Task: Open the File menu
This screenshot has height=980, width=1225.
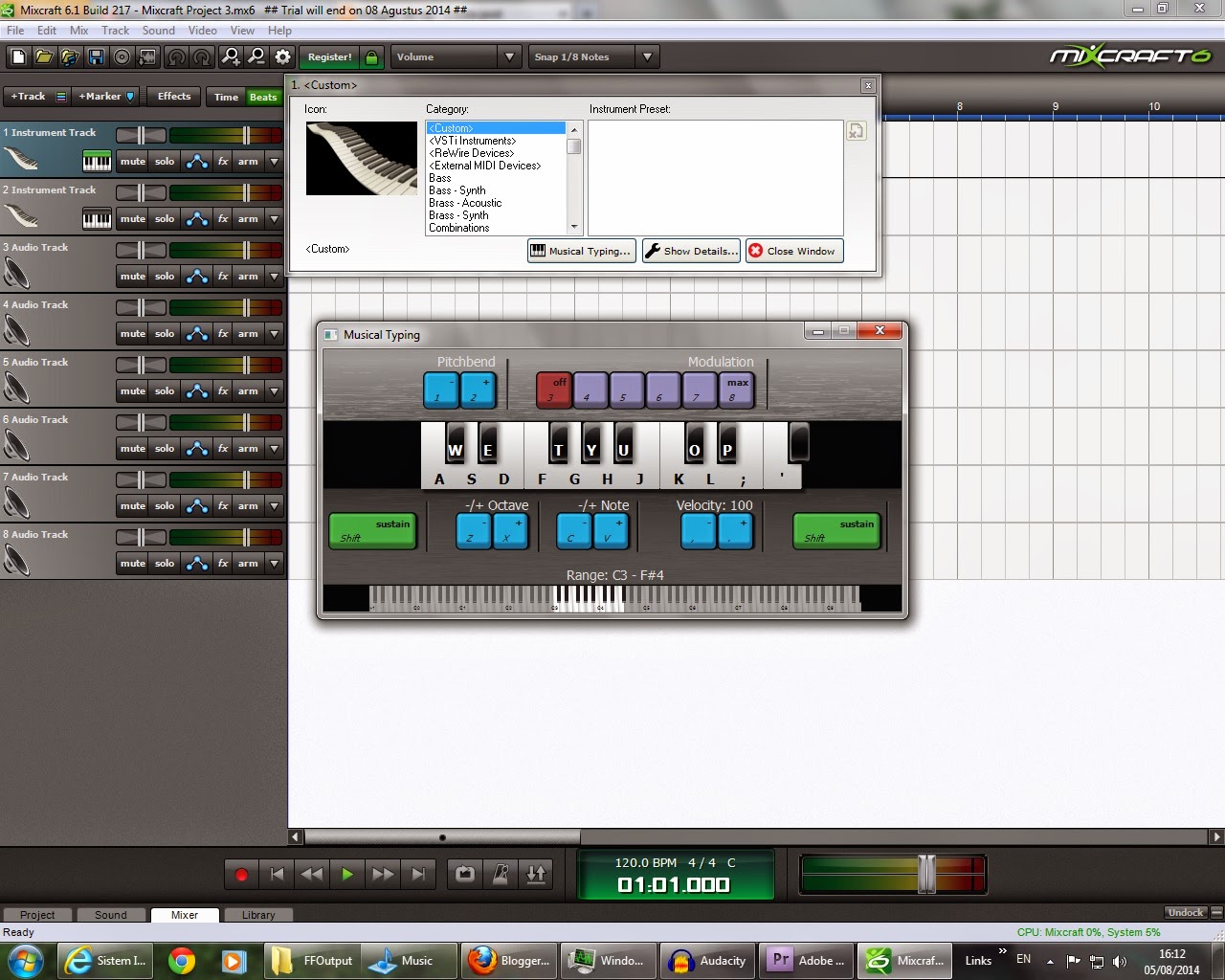Action: pyautogui.click(x=15, y=31)
